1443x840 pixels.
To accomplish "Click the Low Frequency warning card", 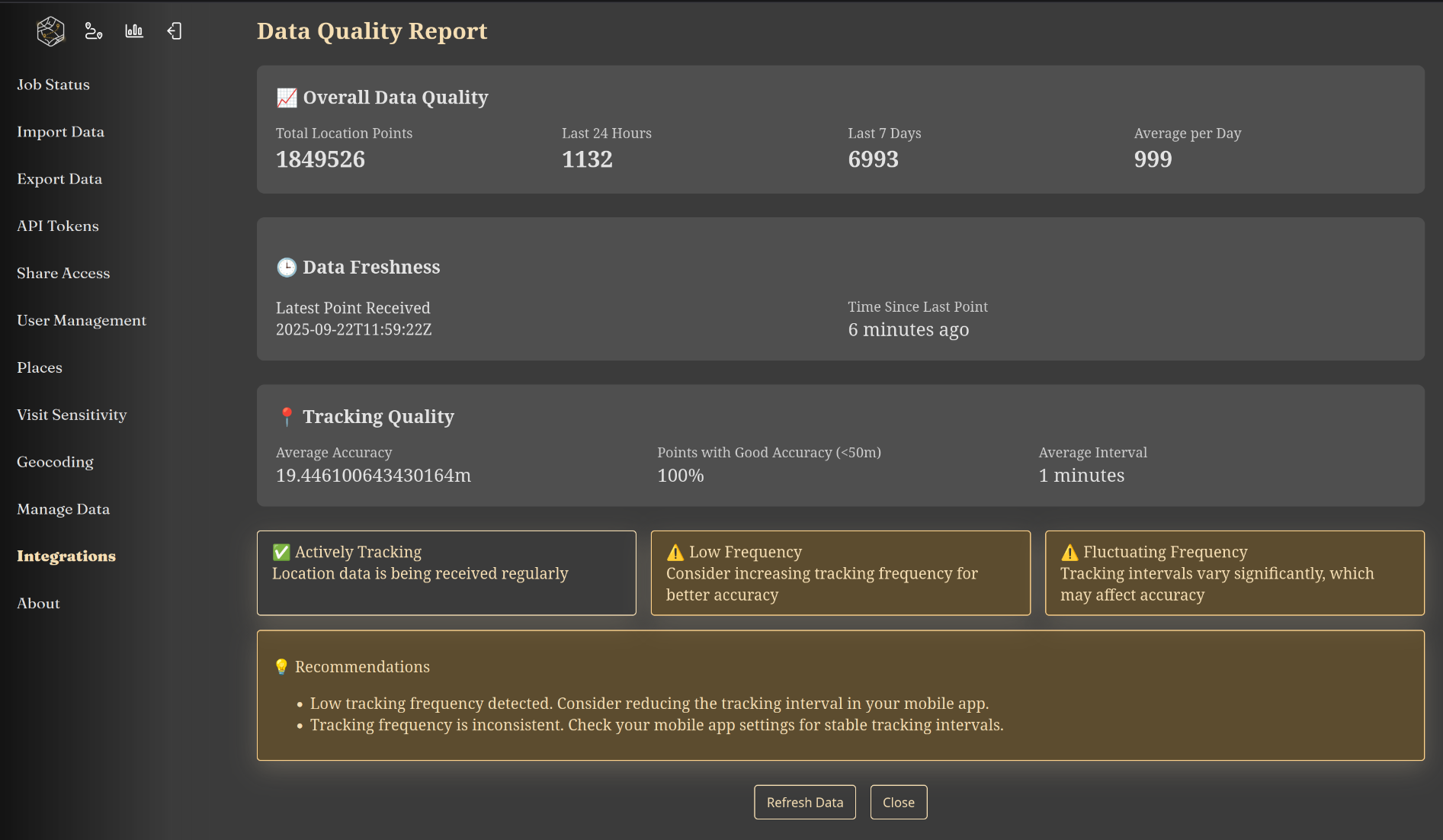I will click(x=840, y=573).
